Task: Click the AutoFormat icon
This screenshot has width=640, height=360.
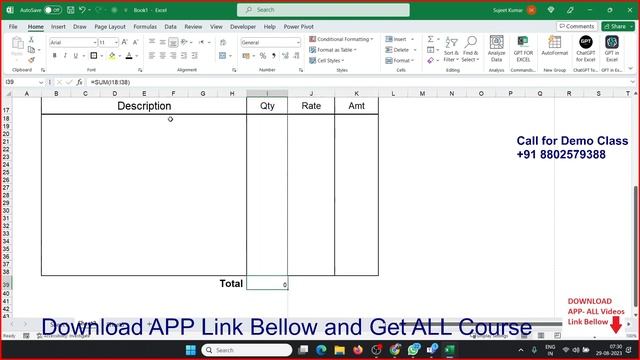Action: (554, 46)
